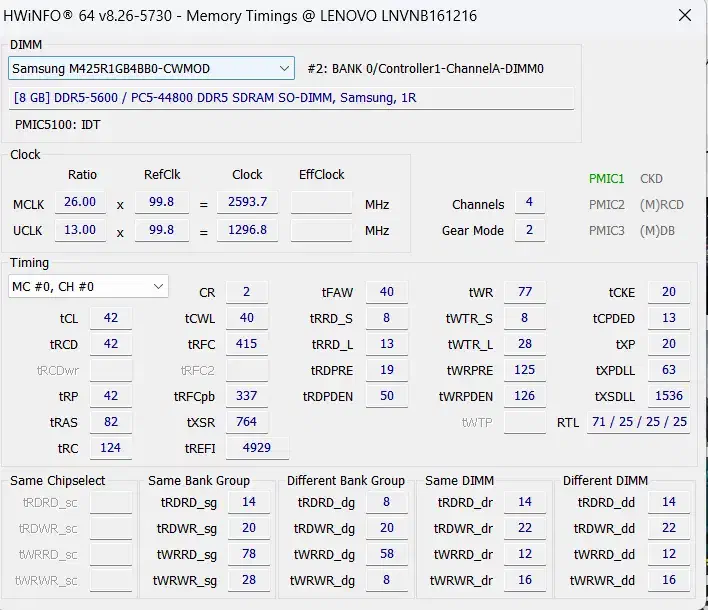708x610 pixels.
Task: Click the DDR5-5600 module description field
Action: (x=291, y=98)
